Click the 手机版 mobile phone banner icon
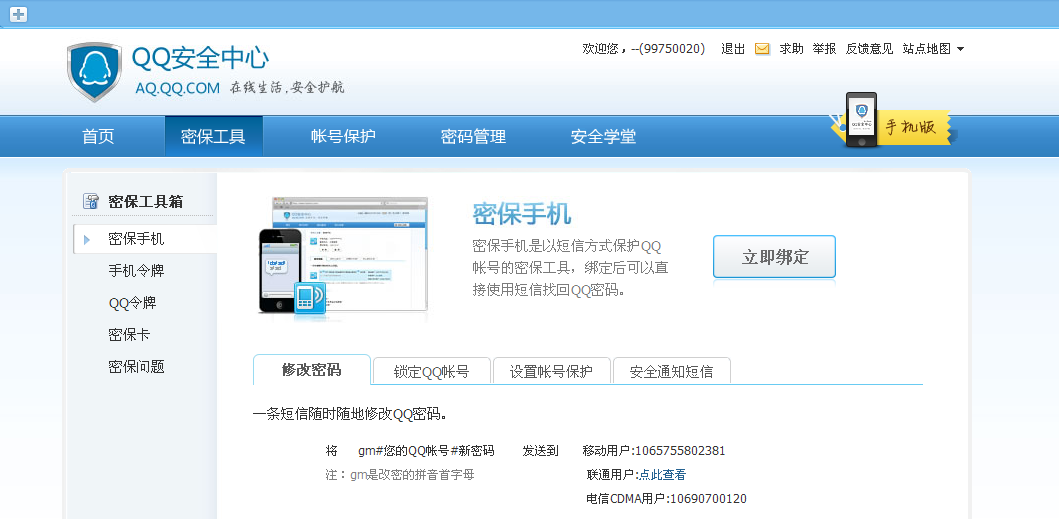 coord(890,122)
